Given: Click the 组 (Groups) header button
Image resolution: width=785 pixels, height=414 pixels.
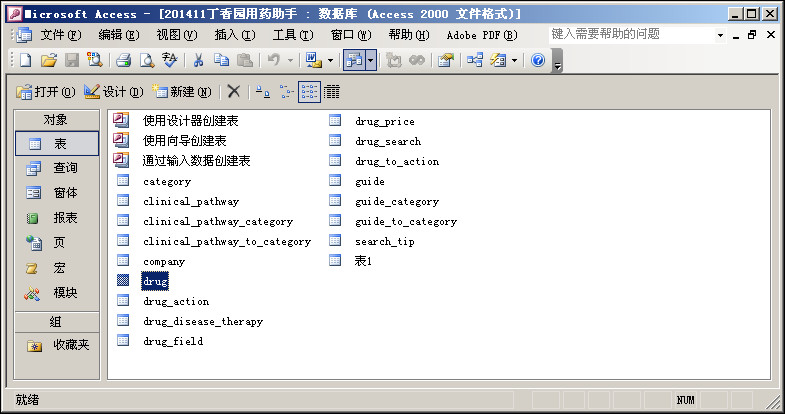Looking at the screenshot, I should 57,322.
